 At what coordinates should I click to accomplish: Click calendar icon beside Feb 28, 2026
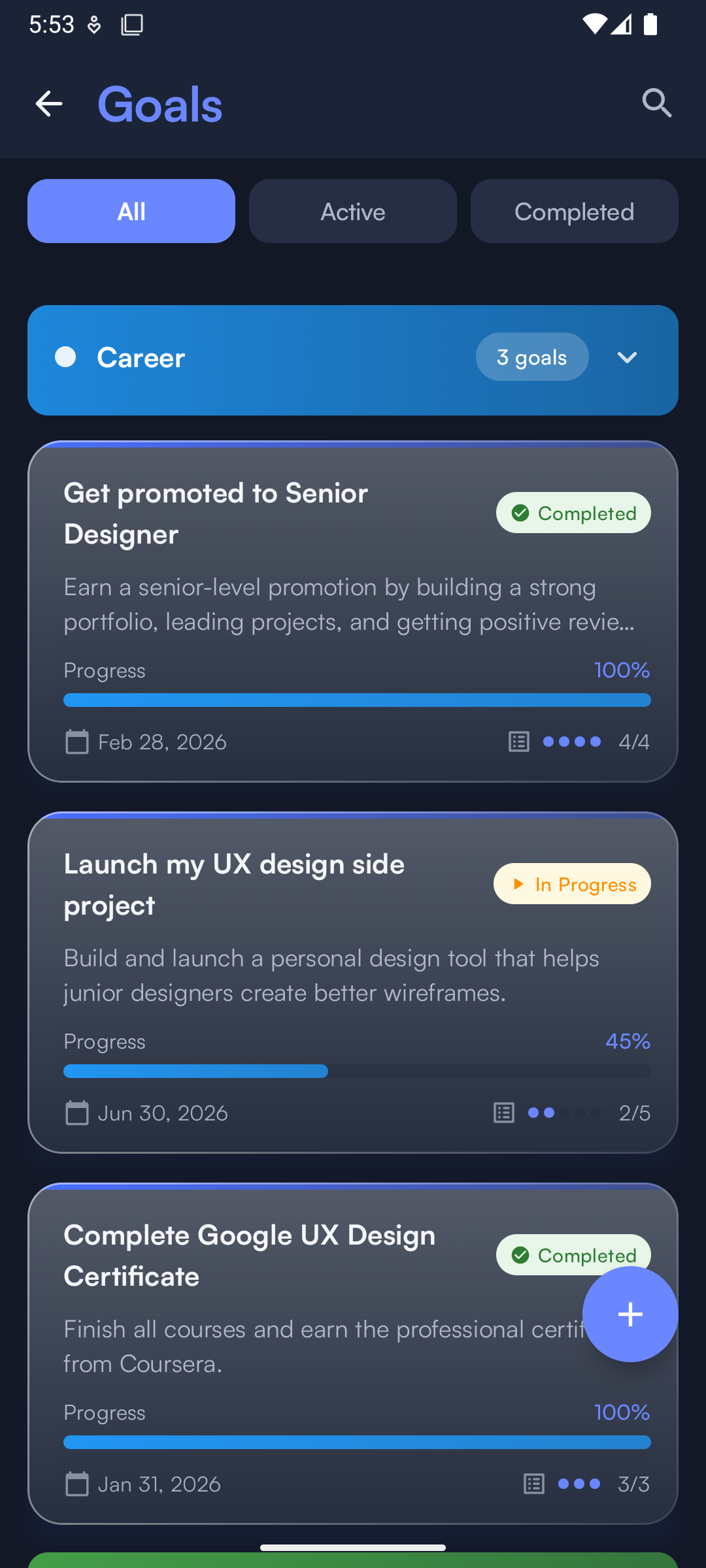pos(77,742)
